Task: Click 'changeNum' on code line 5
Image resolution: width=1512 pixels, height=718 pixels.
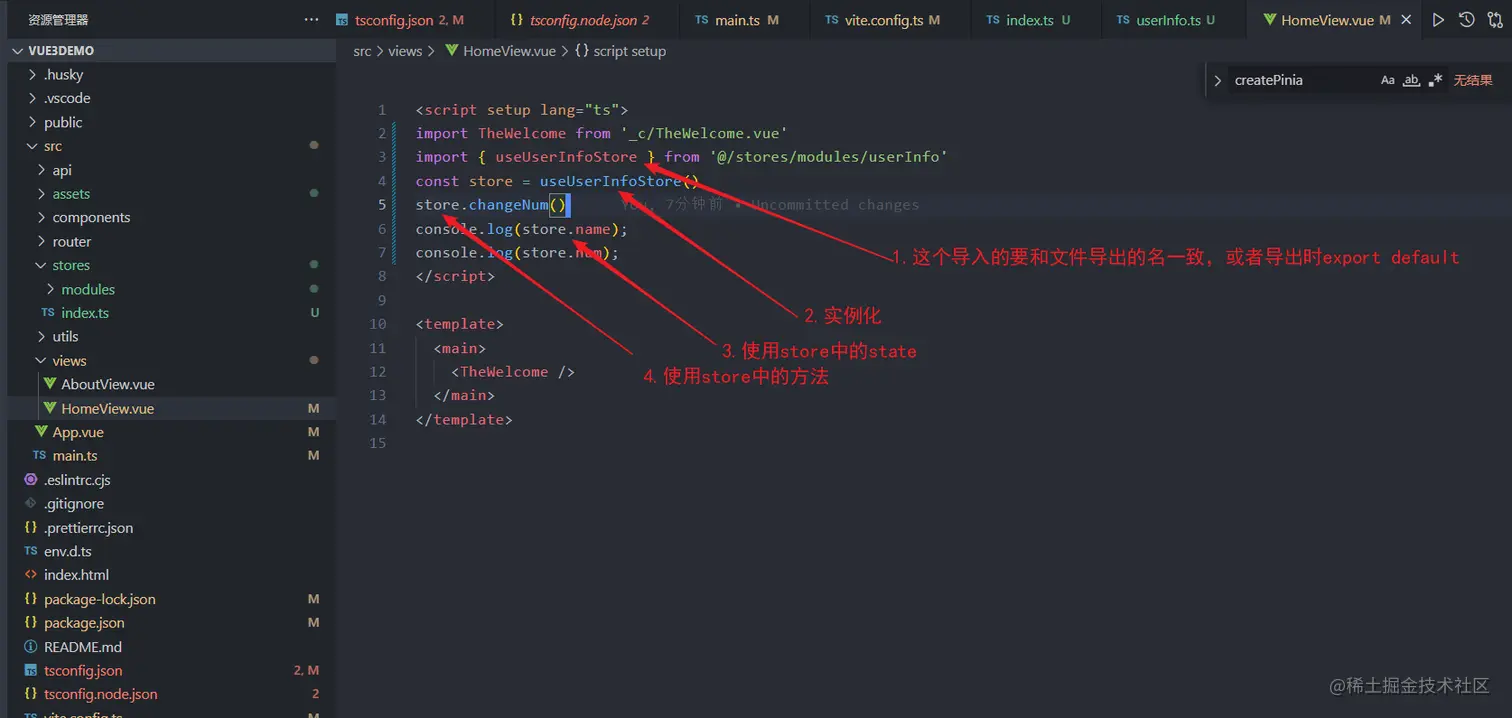Action: (x=509, y=205)
